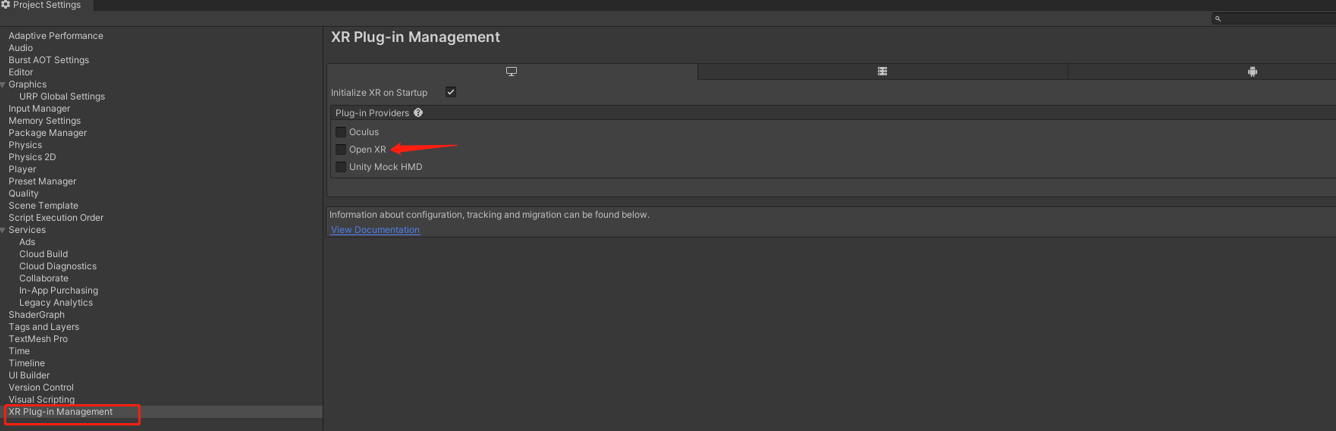Open Preset Manager settings
The height and width of the screenshot is (431, 1336).
42,181
